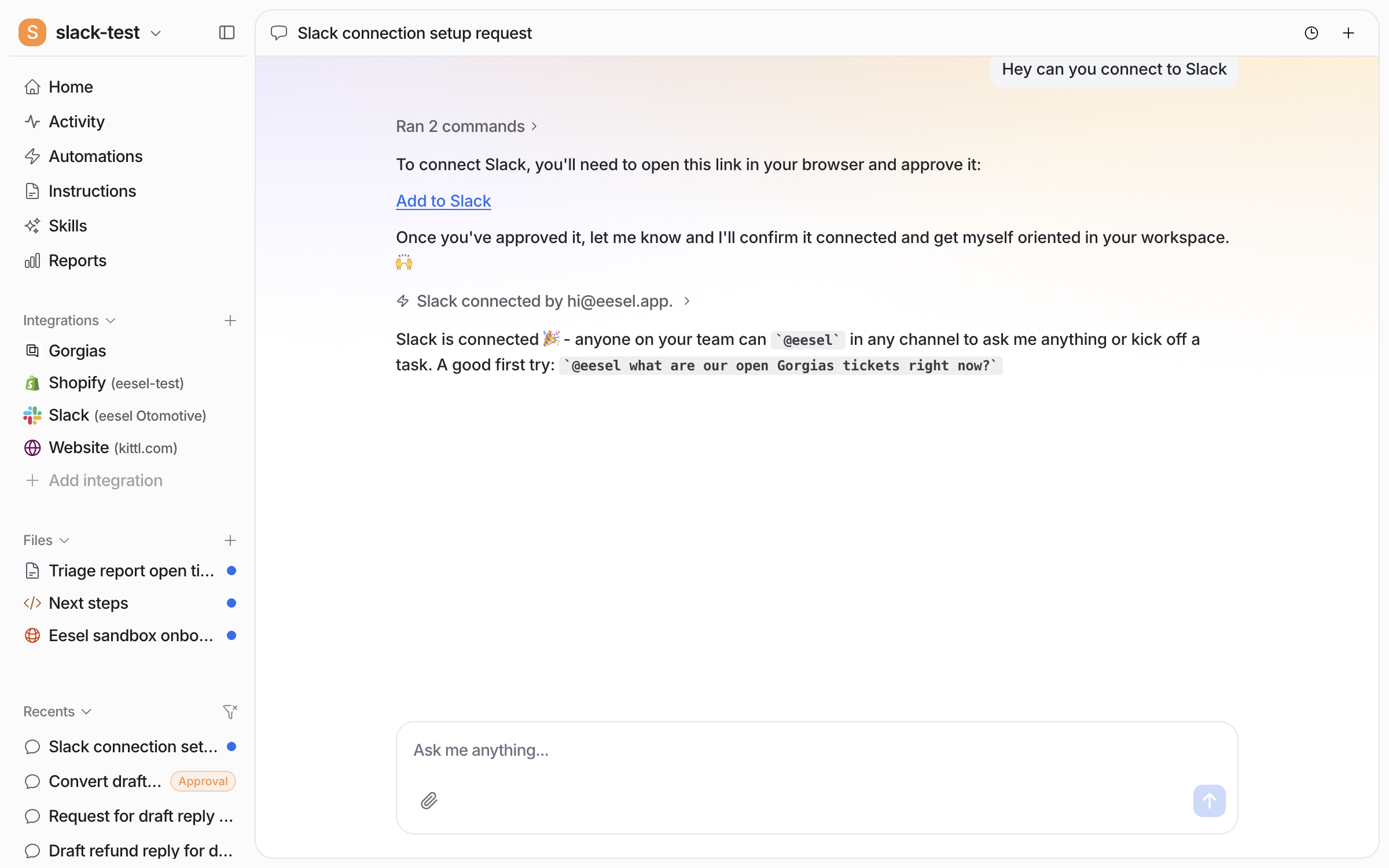Click the Instructions document icon
Screen dimensions: 1389x868
click(x=32, y=191)
